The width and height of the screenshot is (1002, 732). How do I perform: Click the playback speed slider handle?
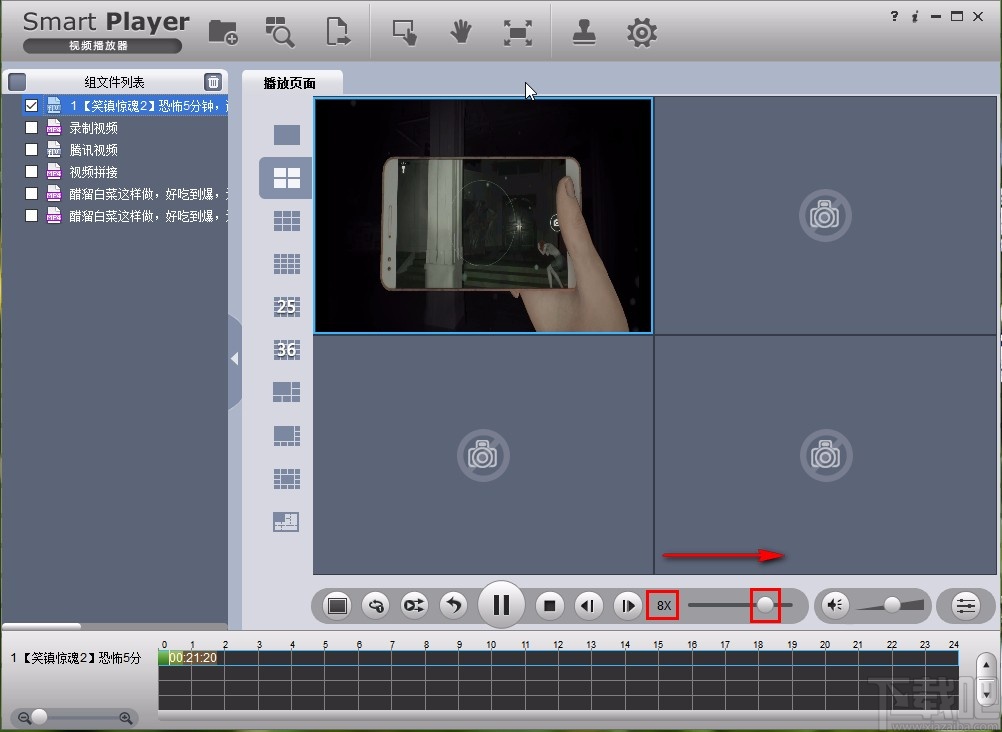pos(765,605)
